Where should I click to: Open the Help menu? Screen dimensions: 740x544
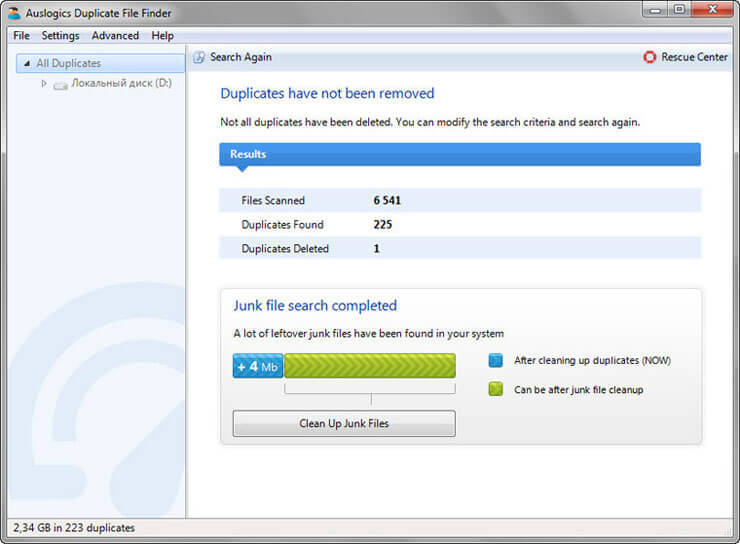[x=162, y=36]
